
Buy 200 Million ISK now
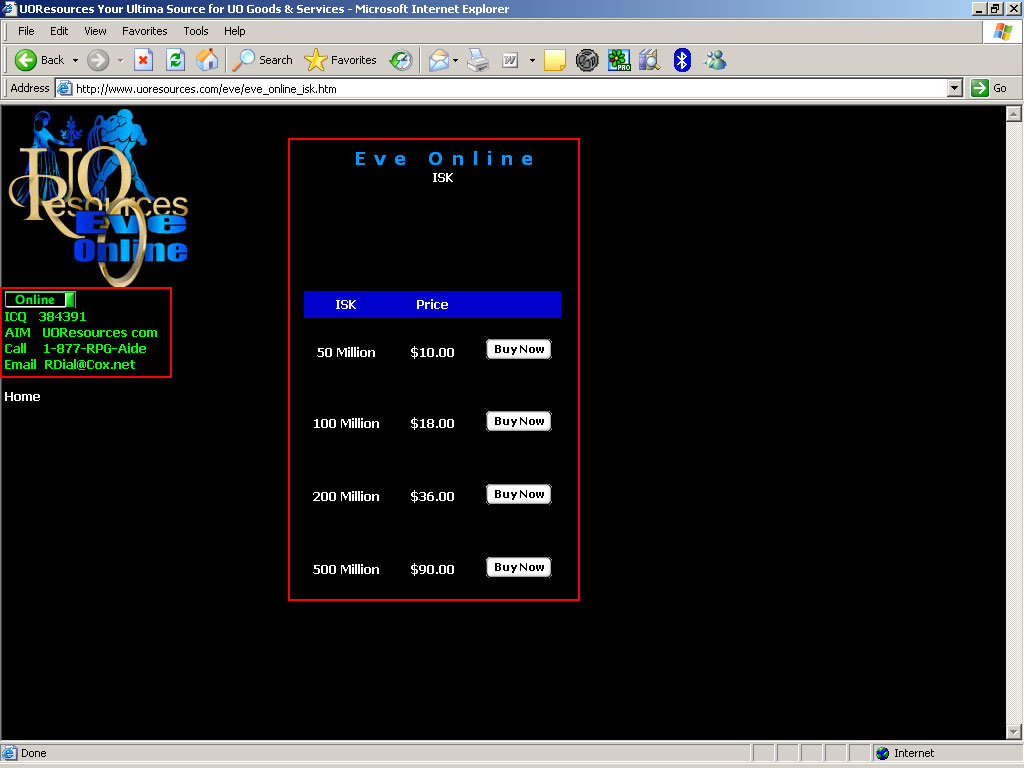click(x=519, y=494)
